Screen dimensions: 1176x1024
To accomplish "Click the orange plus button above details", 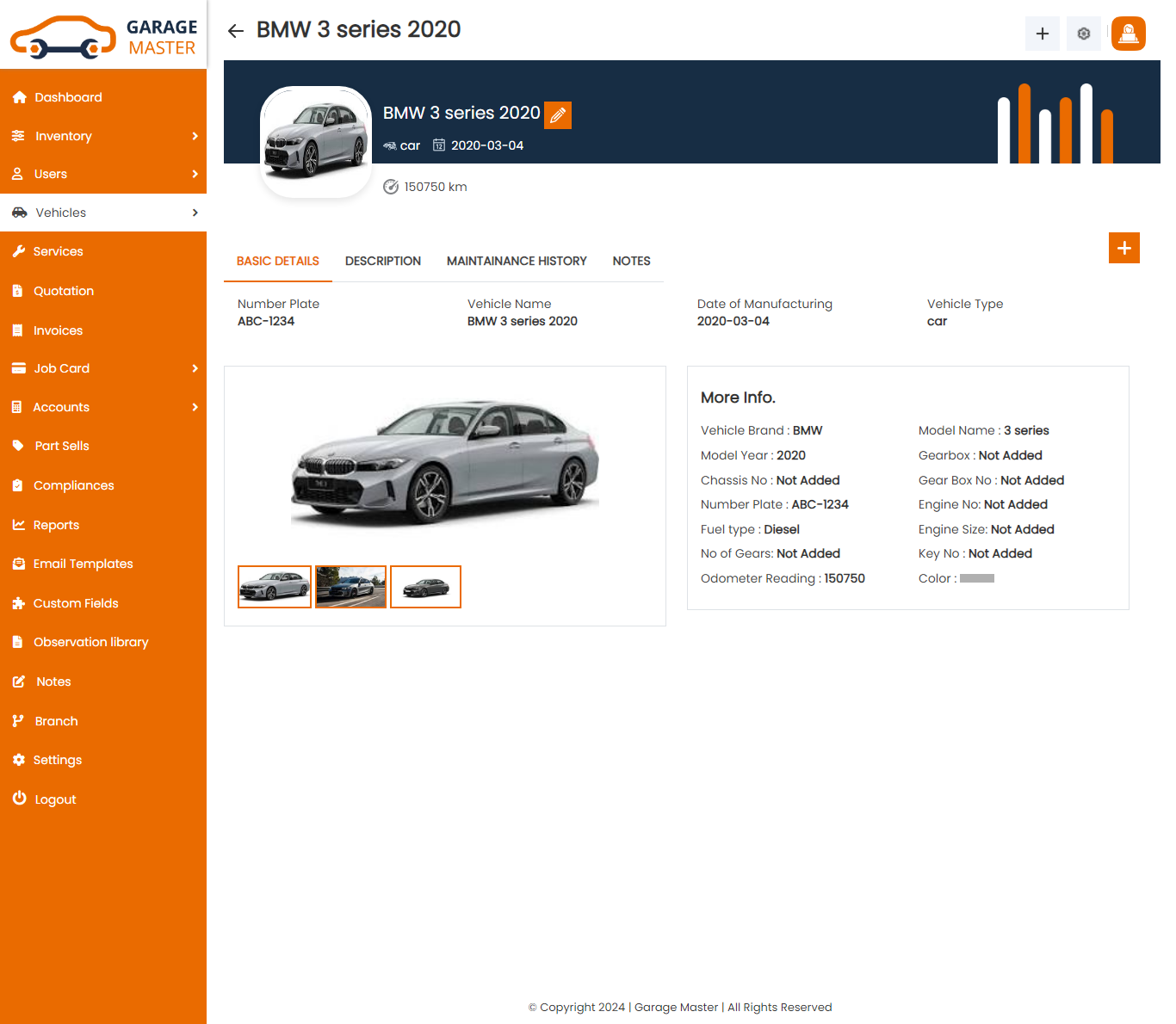I will 1123,248.
